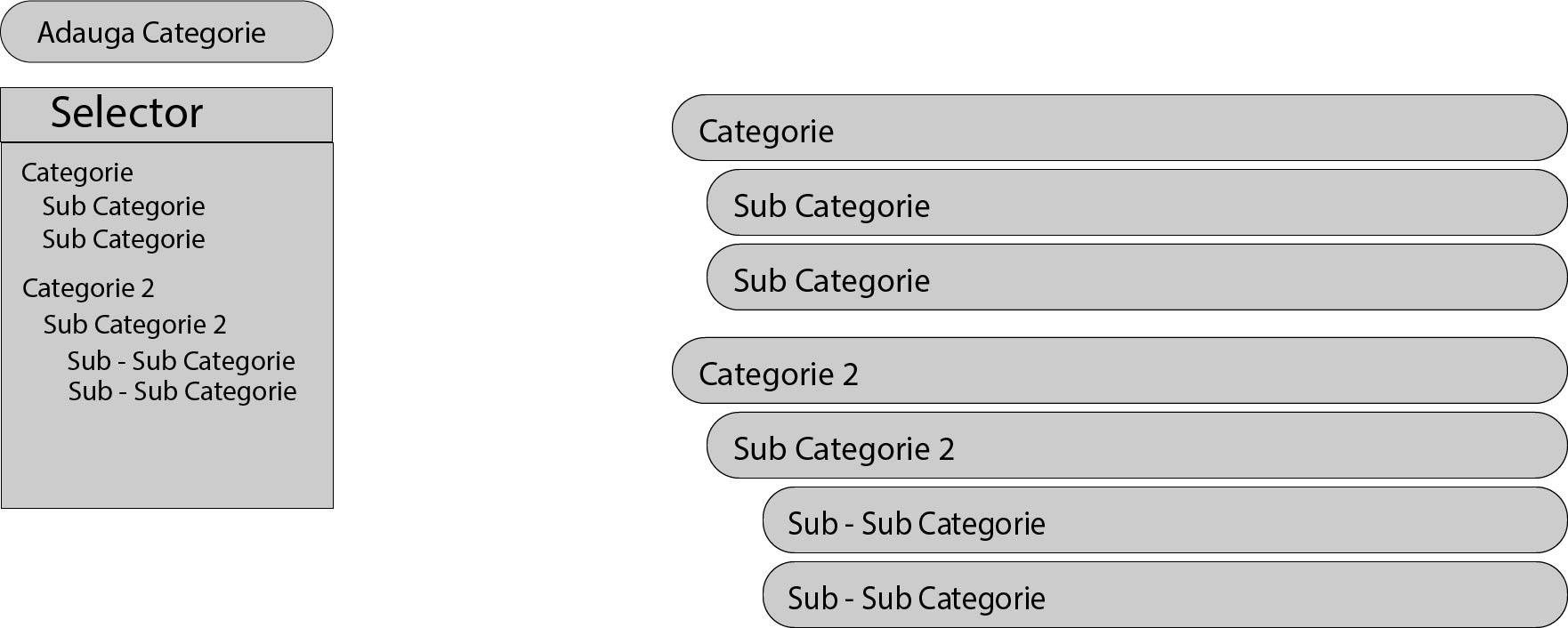Screen dimensions: 1568x628
Task: Open the wide Sub Categorie 2 bar
Action: [1136, 445]
